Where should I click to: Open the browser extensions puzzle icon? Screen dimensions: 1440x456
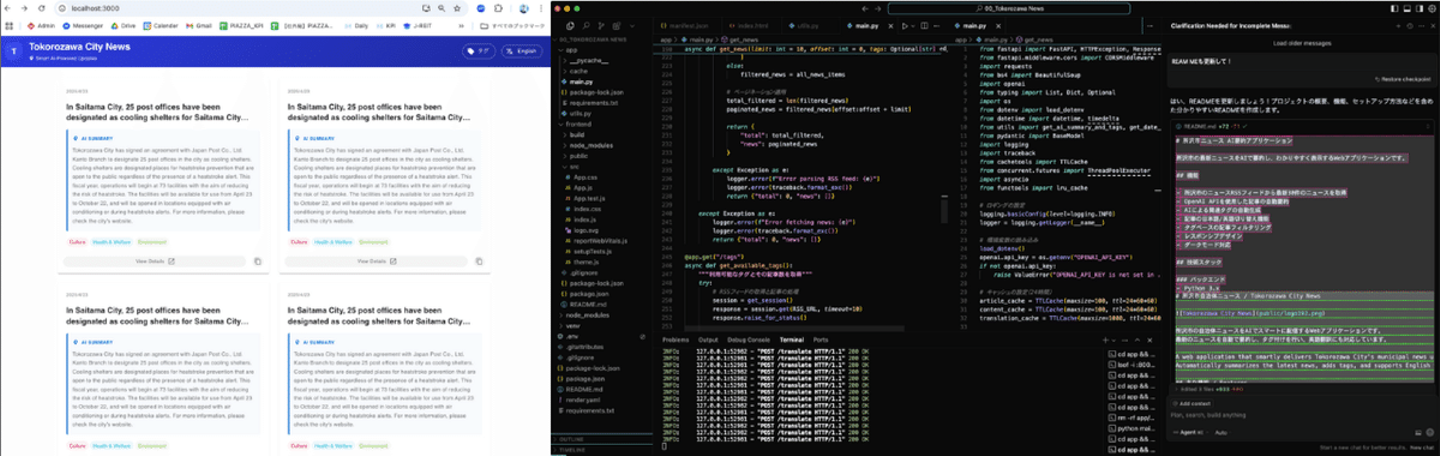pos(497,8)
